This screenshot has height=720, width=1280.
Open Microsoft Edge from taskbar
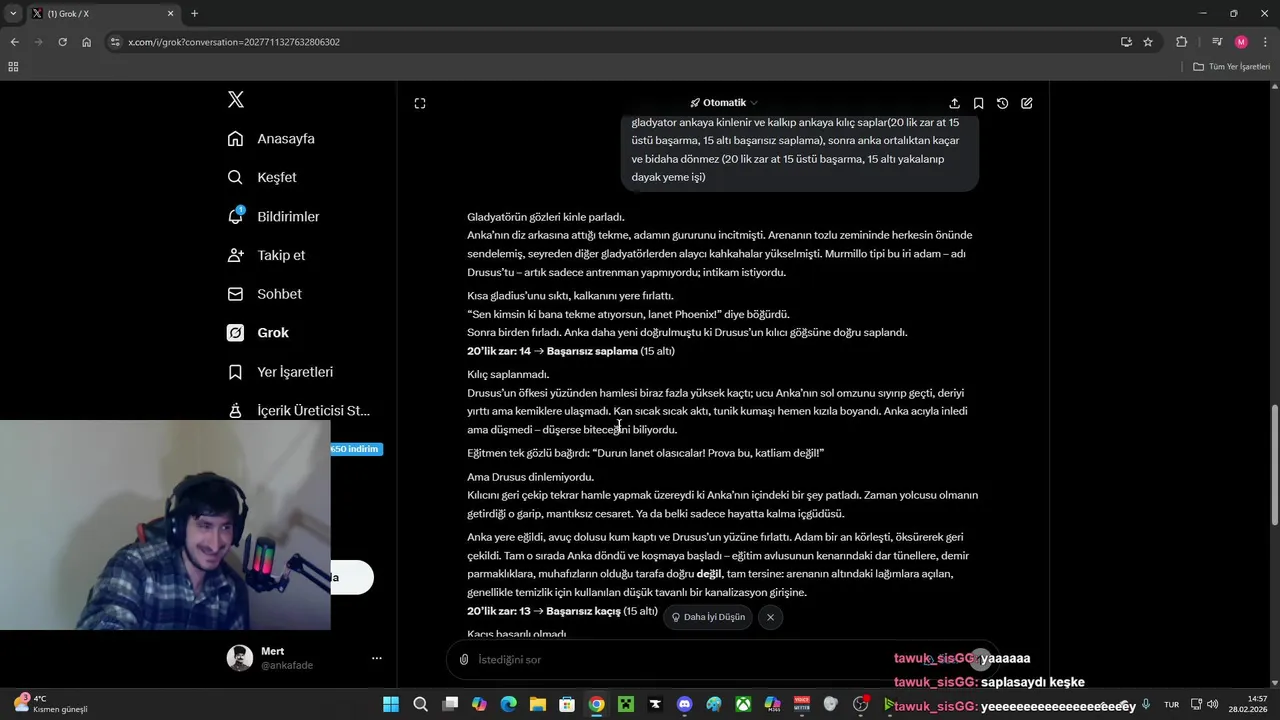point(508,704)
